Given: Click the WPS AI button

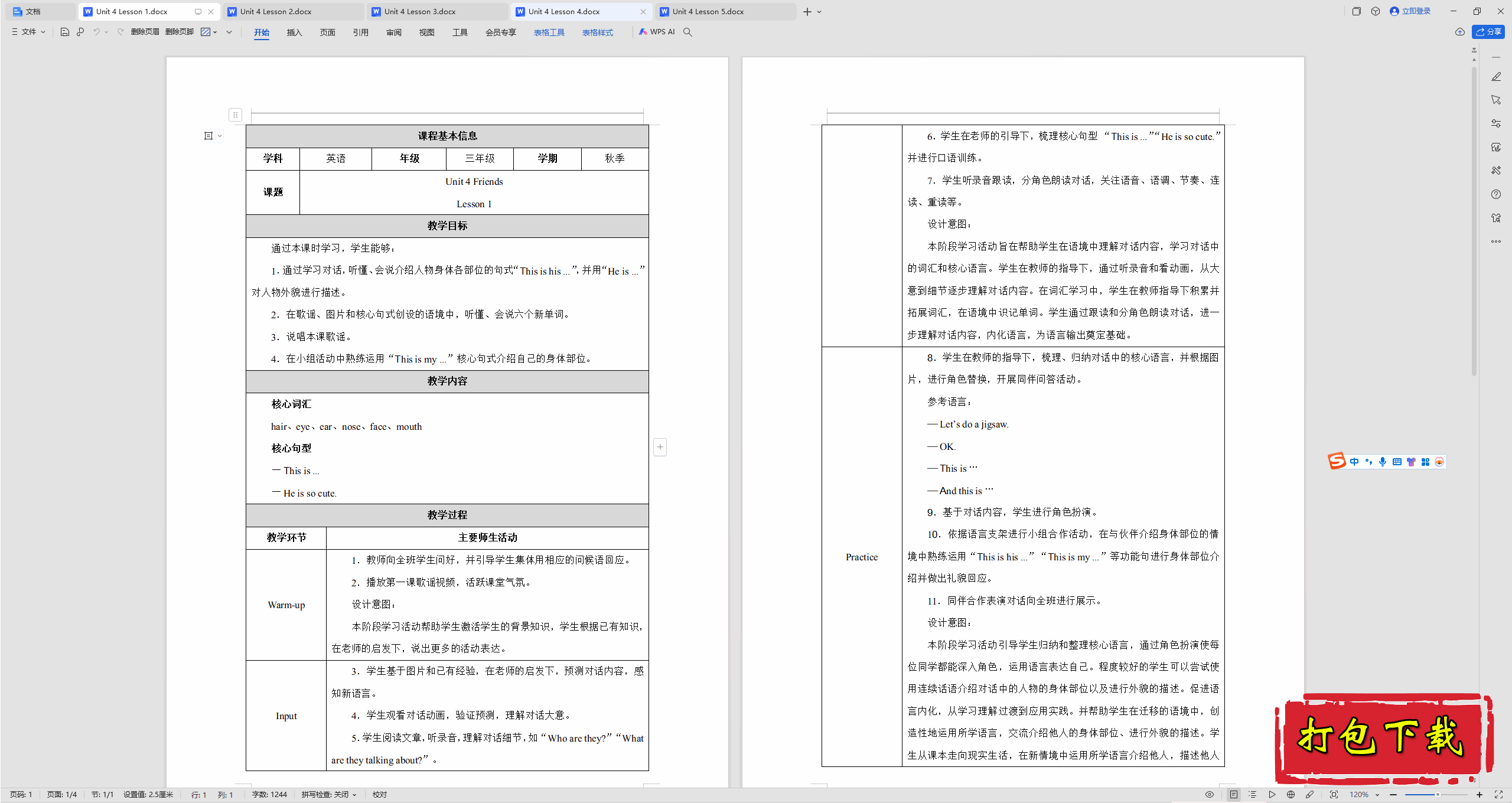Looking at the screenshot, I should point(657,32).
